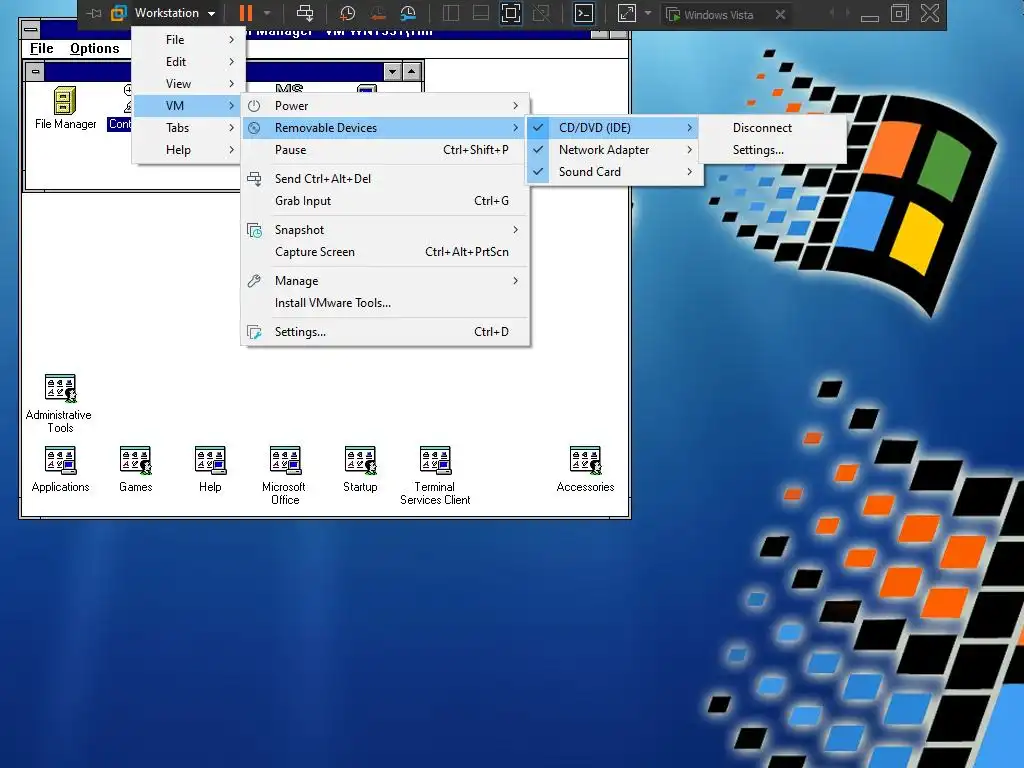This screenshot has width=1024, height=768.
Task: Expand the Network Adapter submenu arrow
Action: pos(689,150)
